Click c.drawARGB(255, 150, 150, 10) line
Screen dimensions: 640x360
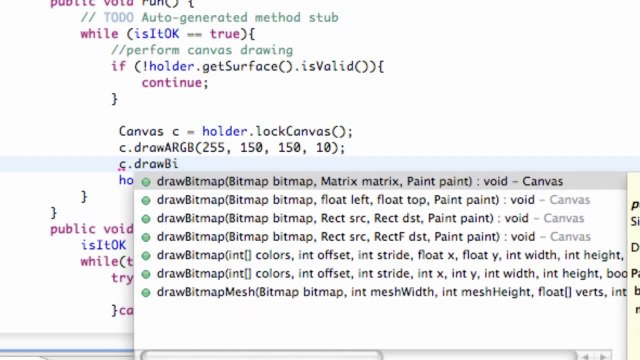(x=232, y=147)
